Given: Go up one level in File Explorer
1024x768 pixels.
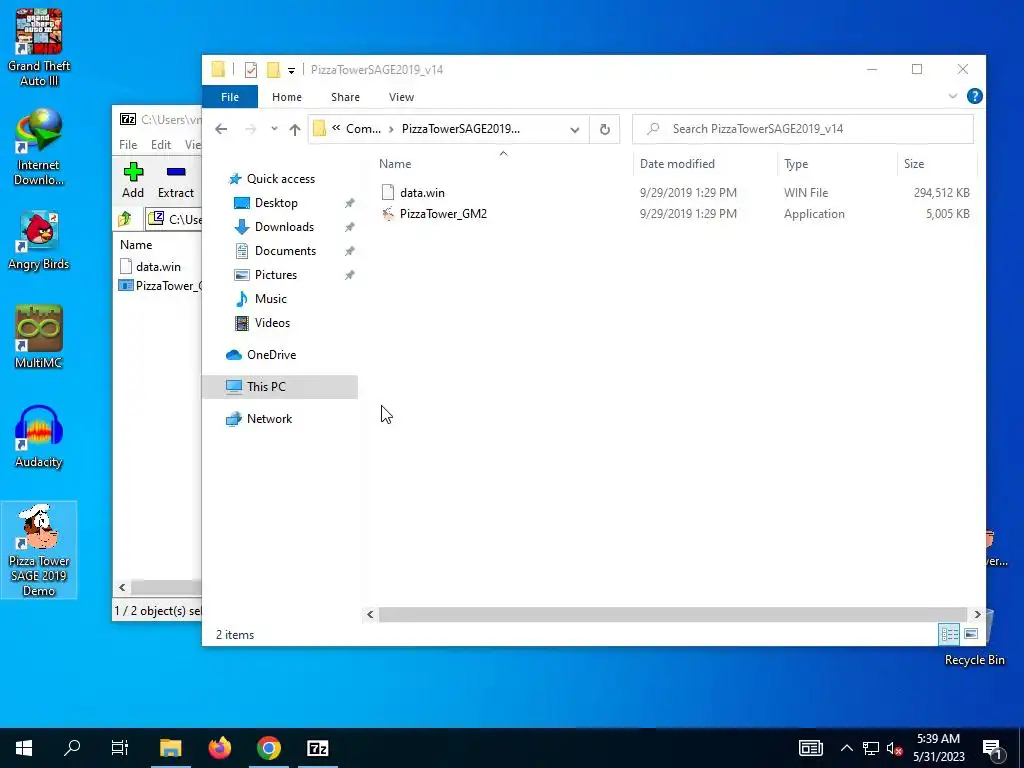Looking at the screenshot, I should click(x=295, y=129).
